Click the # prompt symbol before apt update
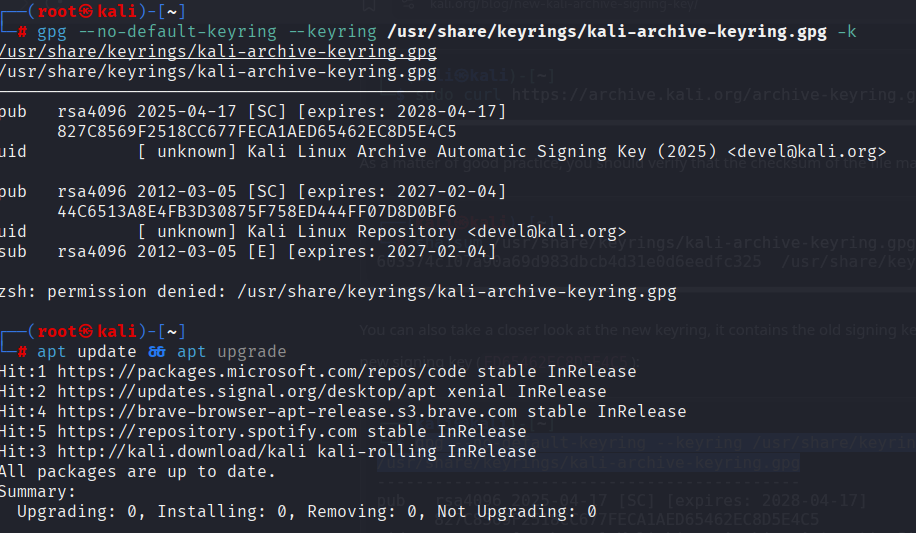 point(22,352)
